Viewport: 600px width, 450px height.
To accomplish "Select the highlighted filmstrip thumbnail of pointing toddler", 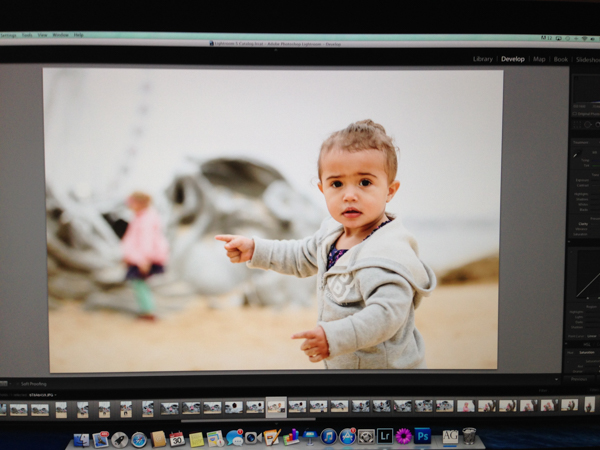I will pyautogui.click(x=276, y=406).
